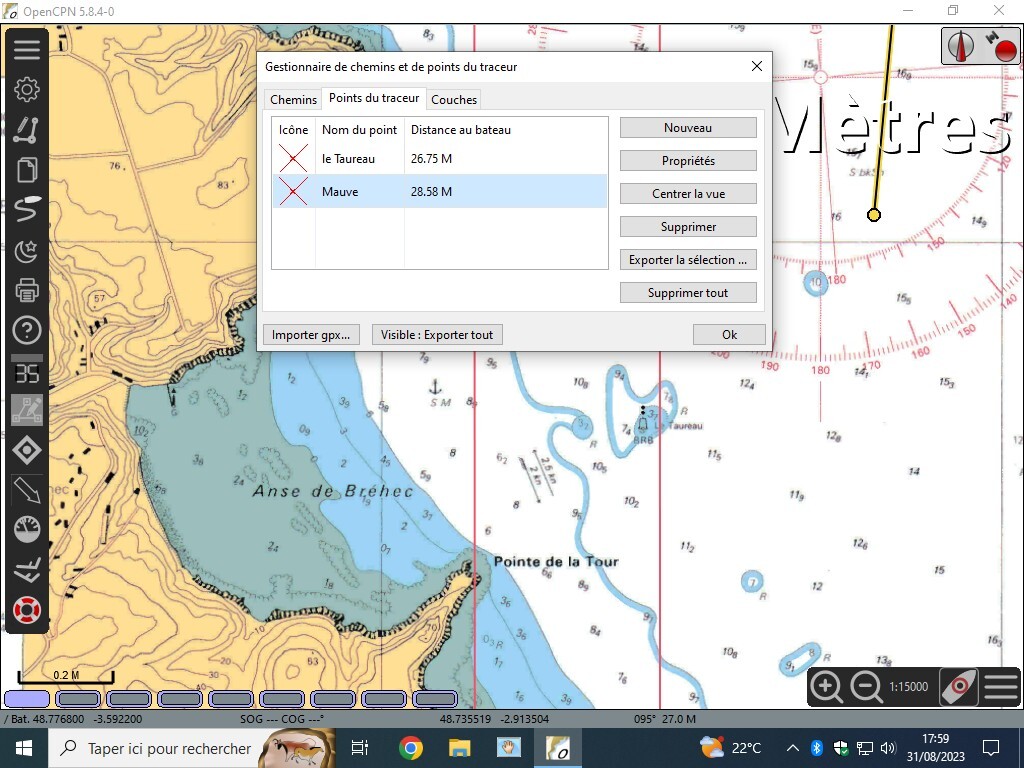
Task: Click Visible : Exporter tout
Action: [x=437, y=335]
